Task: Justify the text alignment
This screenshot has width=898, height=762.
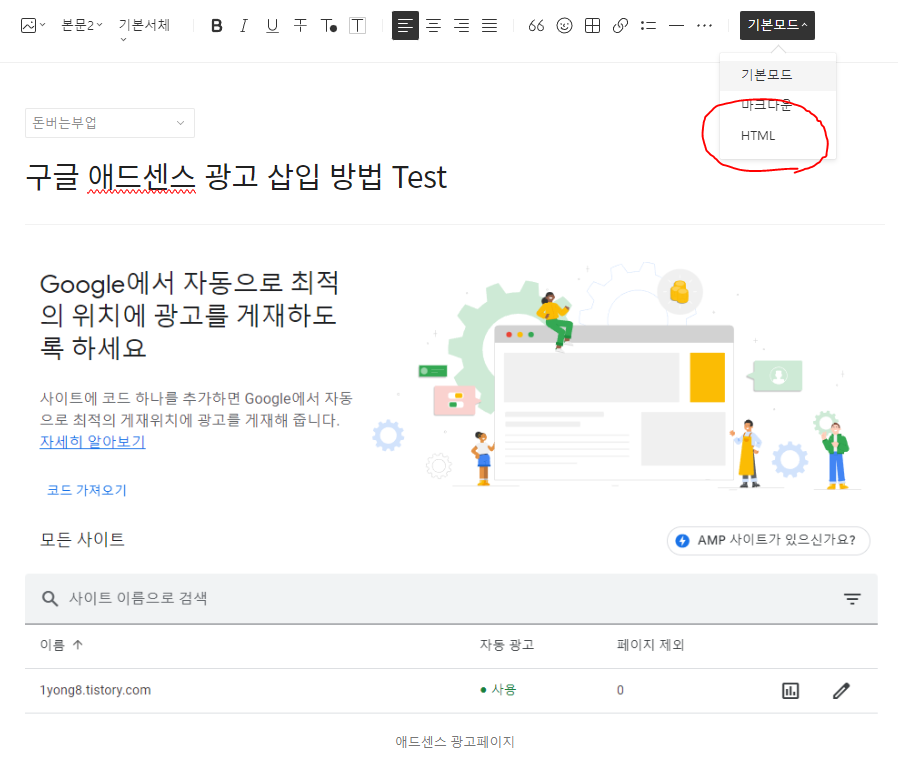Action: [x=489, y=26]
